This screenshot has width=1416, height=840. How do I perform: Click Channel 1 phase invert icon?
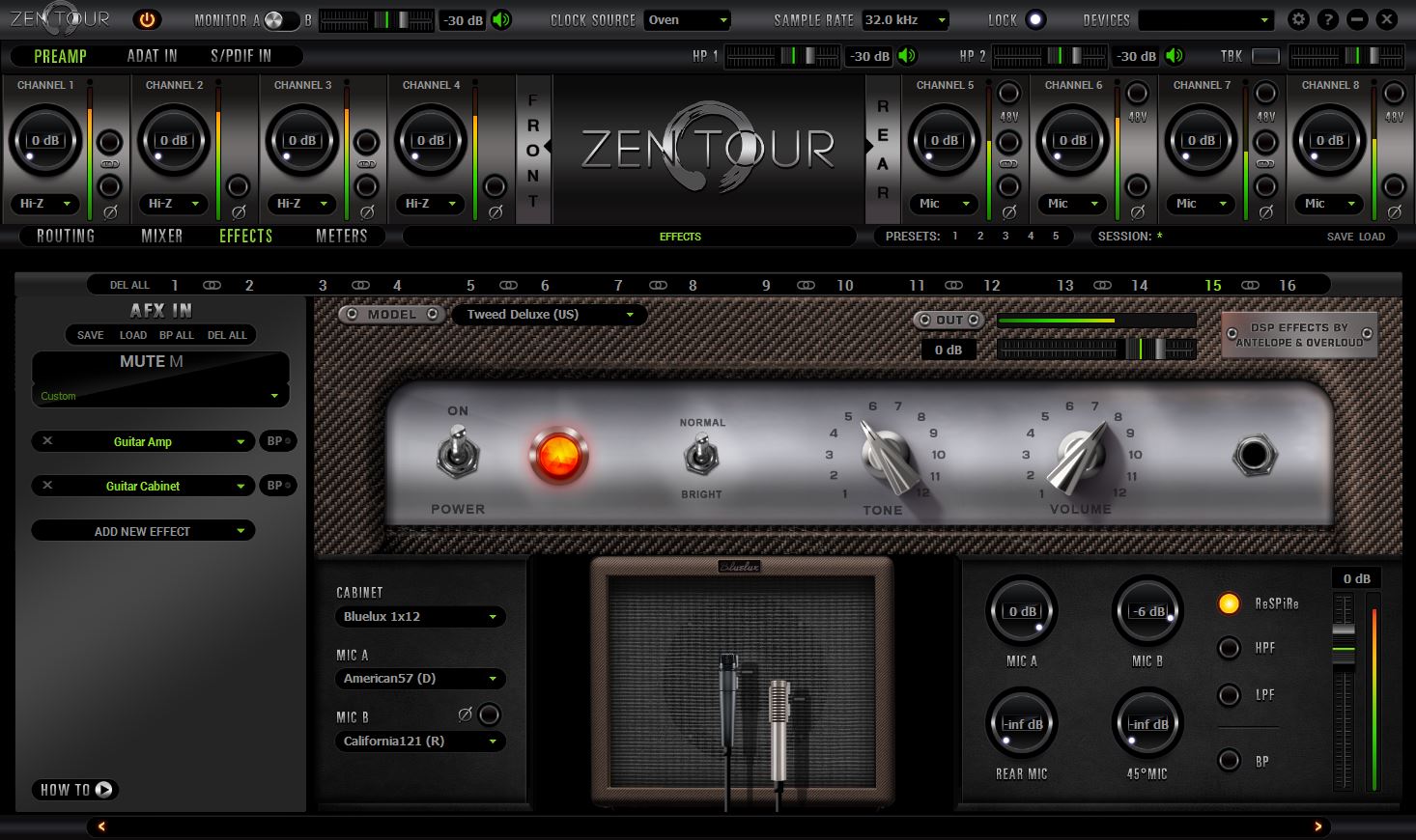click(110, 212)
